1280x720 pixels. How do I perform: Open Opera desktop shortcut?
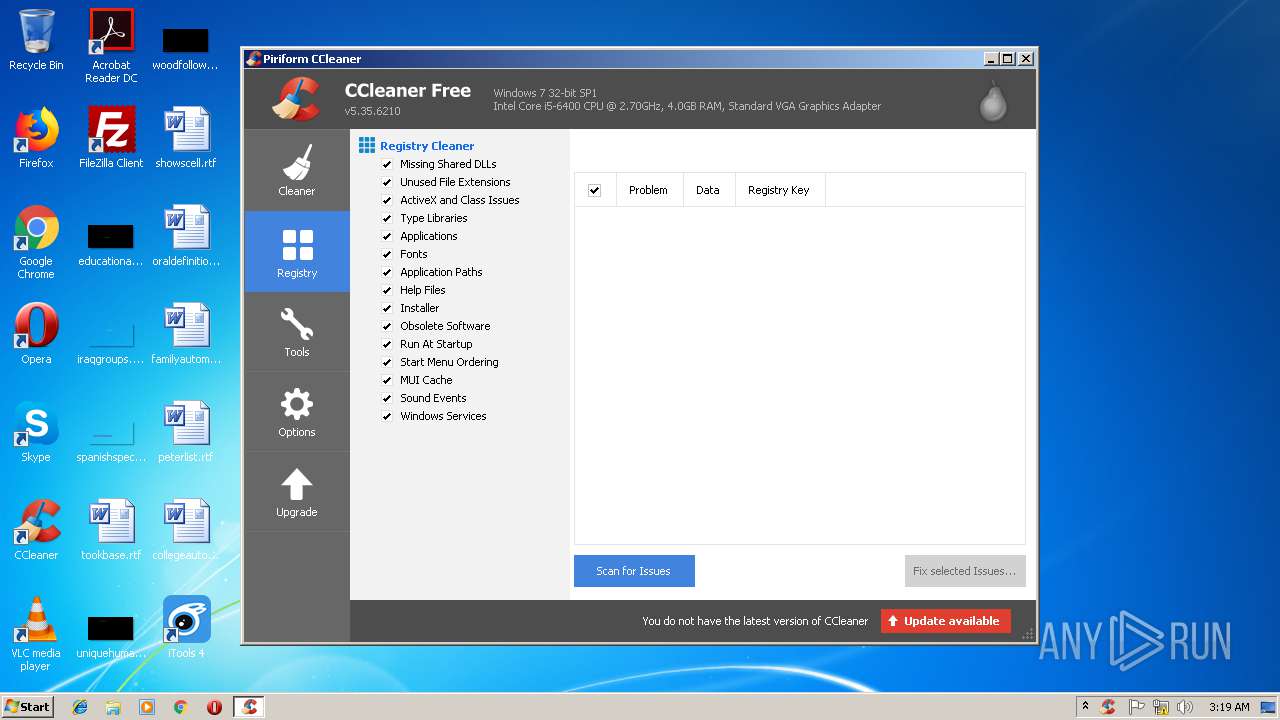pyautogui.click(x=36, y=334)
